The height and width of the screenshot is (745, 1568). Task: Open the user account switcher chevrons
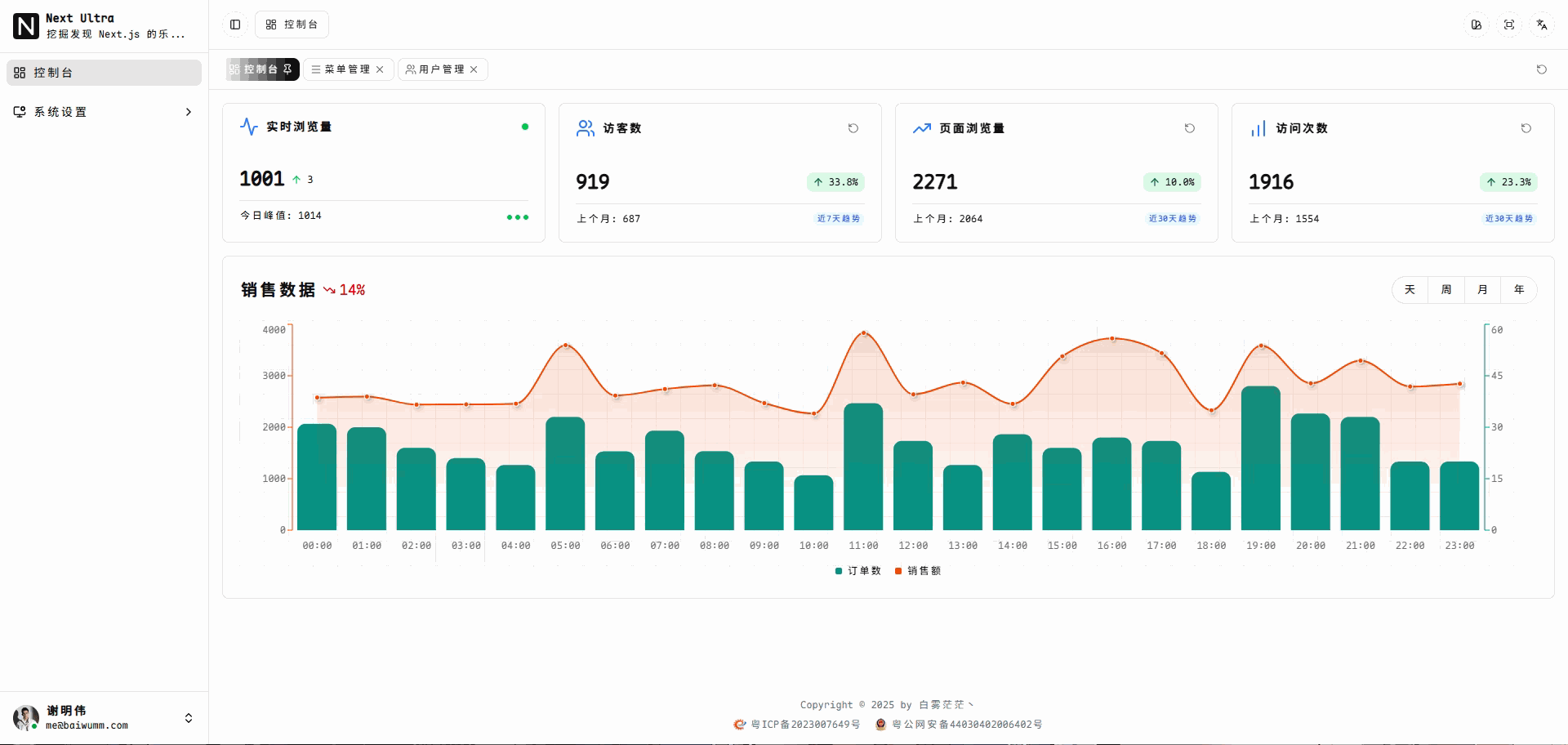coord(189,718)
